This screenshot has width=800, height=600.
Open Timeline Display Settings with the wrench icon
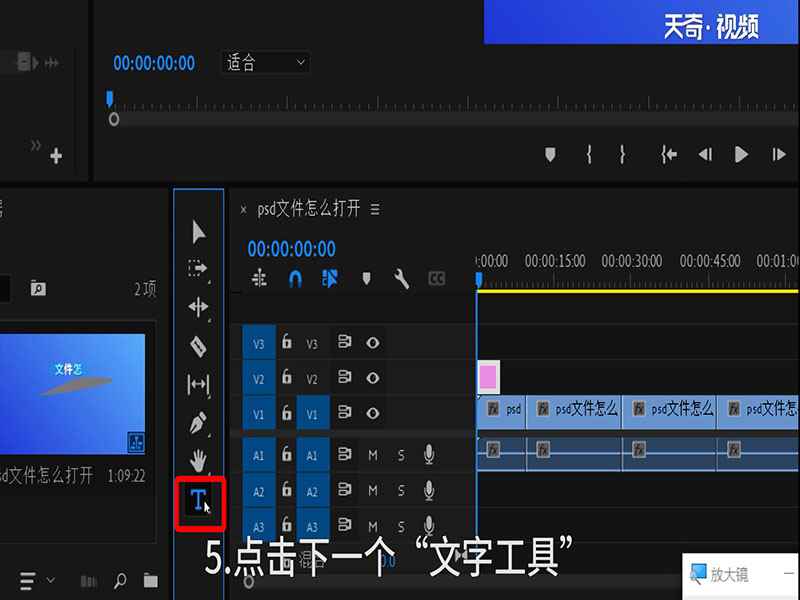tap(403, 279)
